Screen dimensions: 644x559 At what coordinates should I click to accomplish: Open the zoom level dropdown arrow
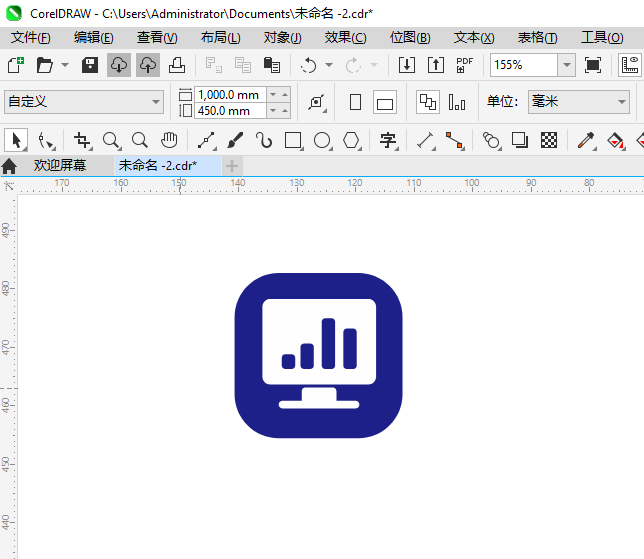click(x=567, y=65)
